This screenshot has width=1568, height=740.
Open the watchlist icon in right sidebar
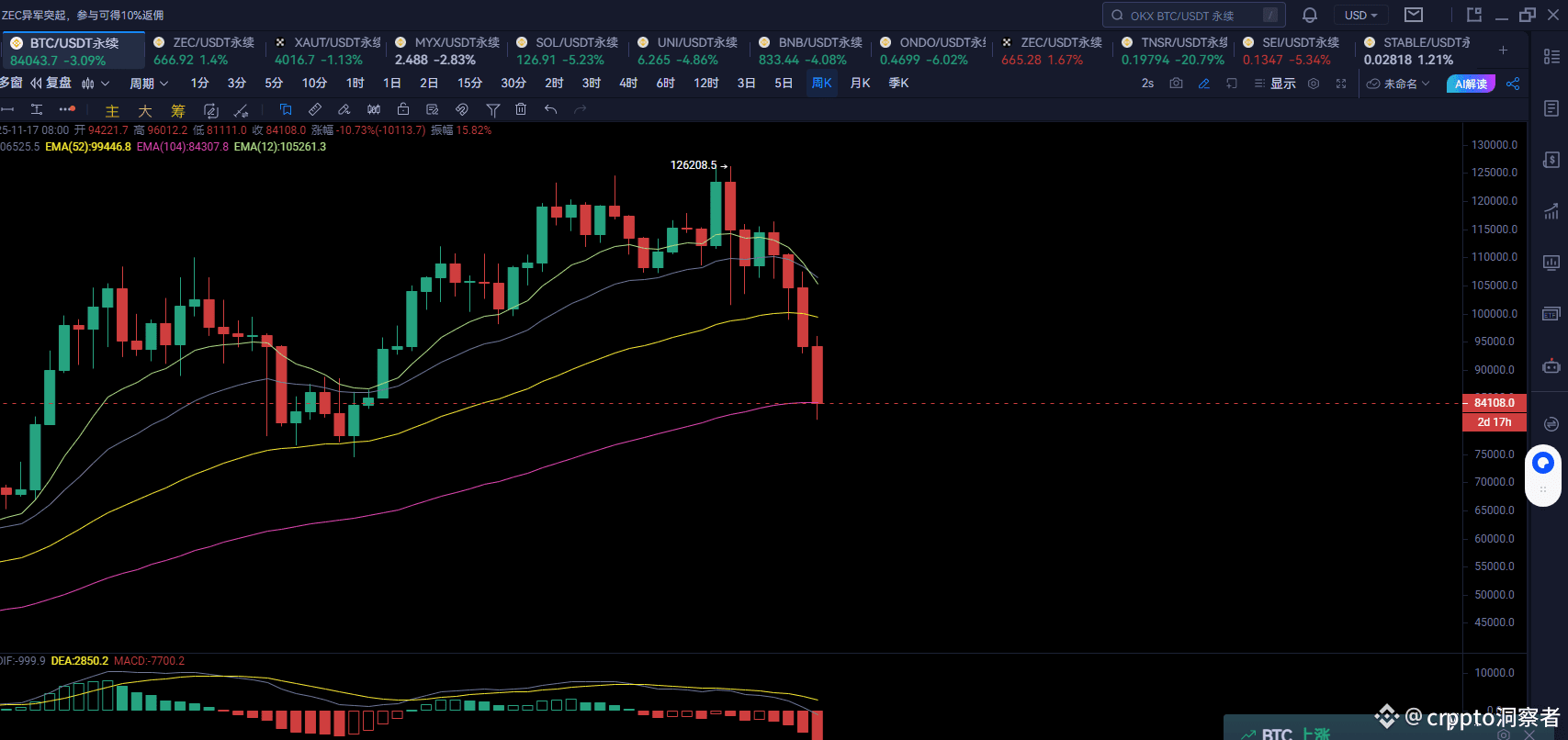(1551, 57)
